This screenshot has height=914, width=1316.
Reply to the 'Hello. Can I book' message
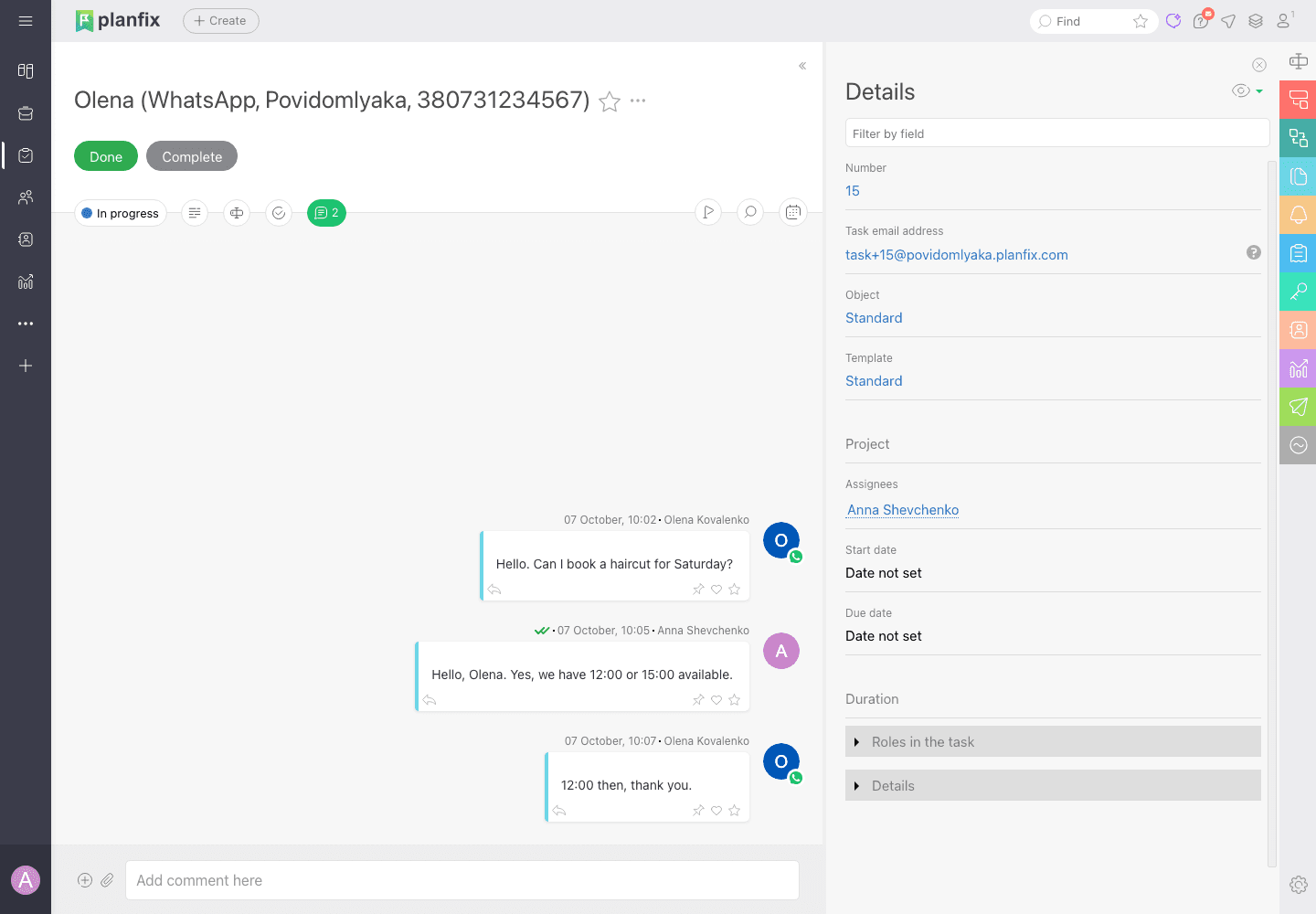click(494, 590)
